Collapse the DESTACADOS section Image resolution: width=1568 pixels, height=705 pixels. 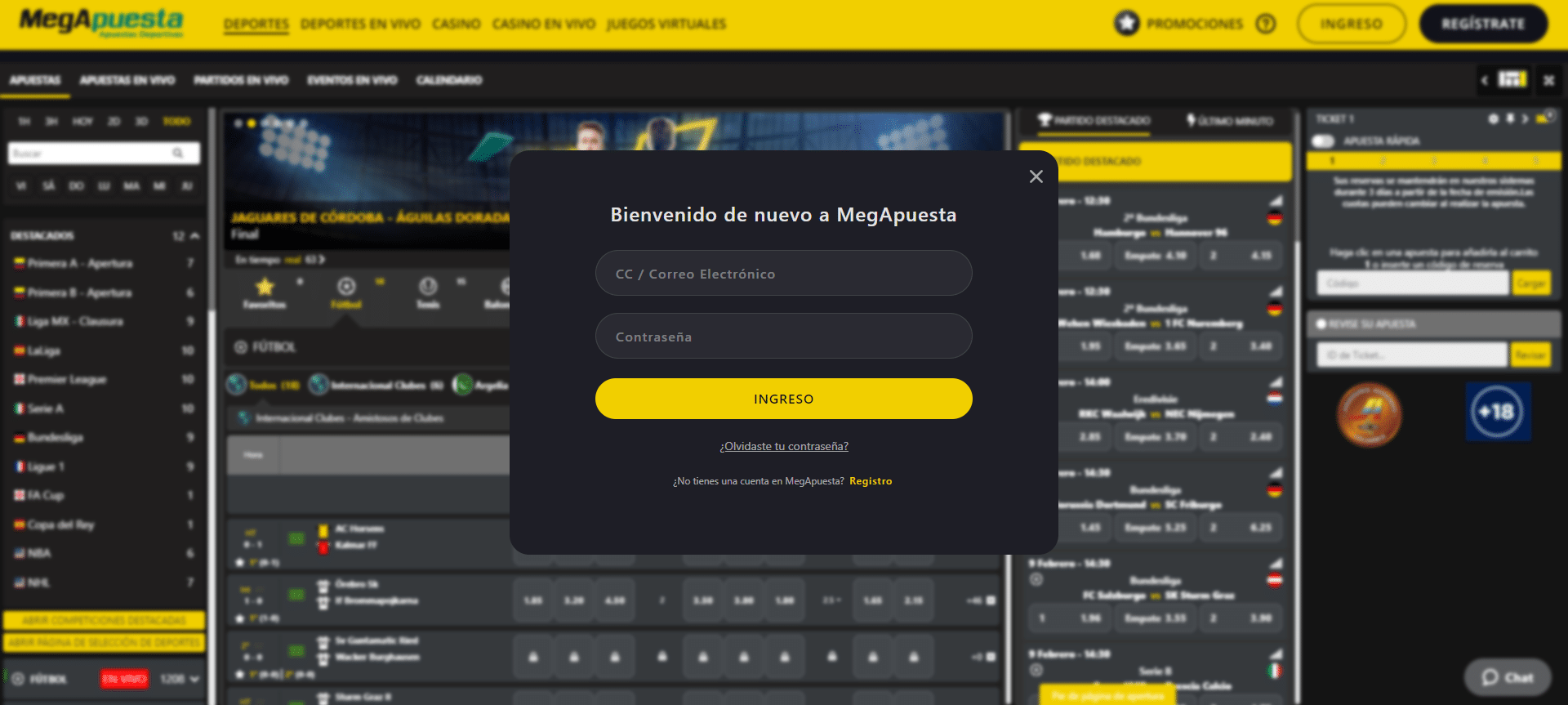[x=194, y=235]
